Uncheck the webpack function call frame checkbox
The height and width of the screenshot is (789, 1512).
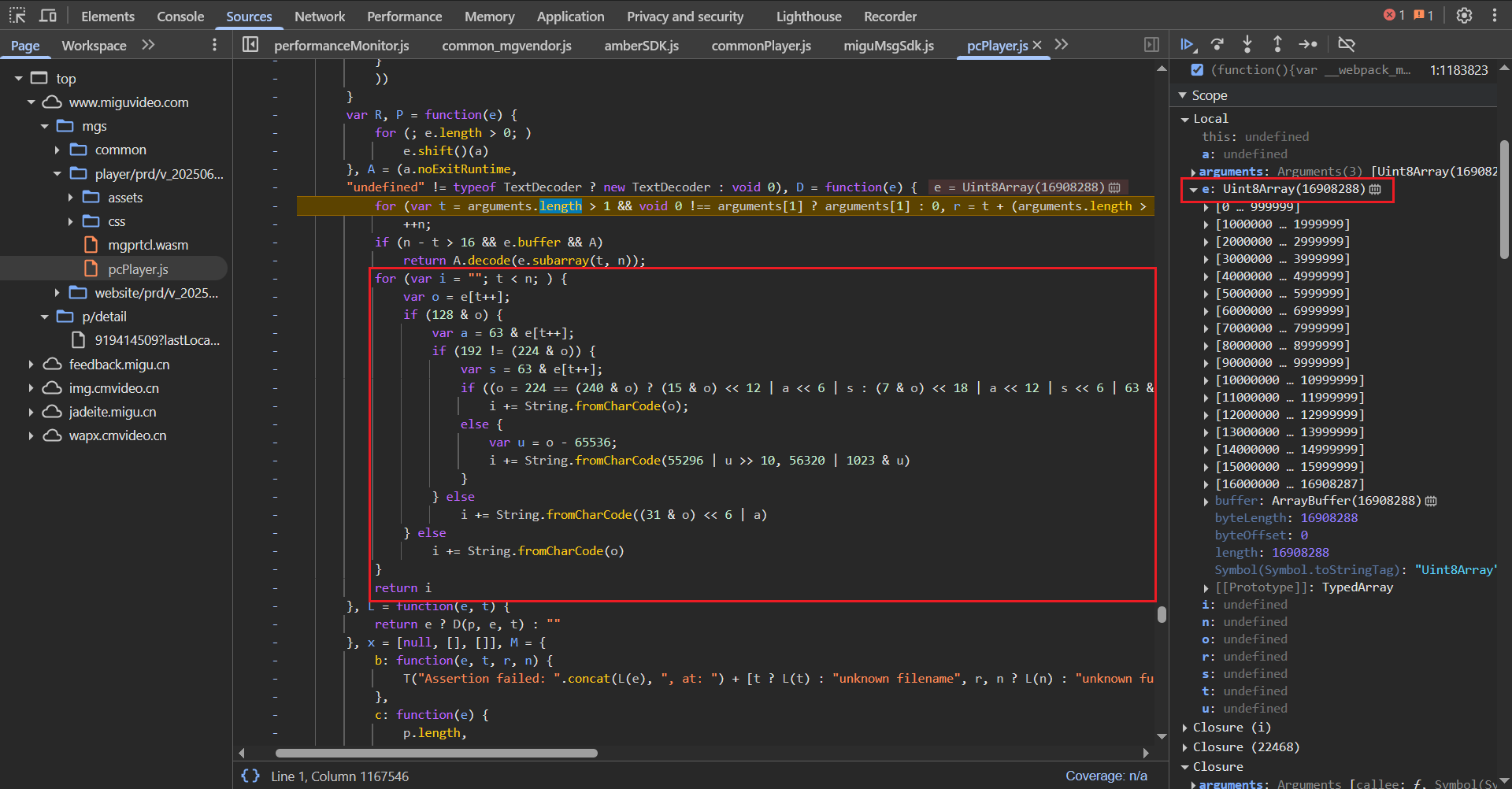(1197, 70)
